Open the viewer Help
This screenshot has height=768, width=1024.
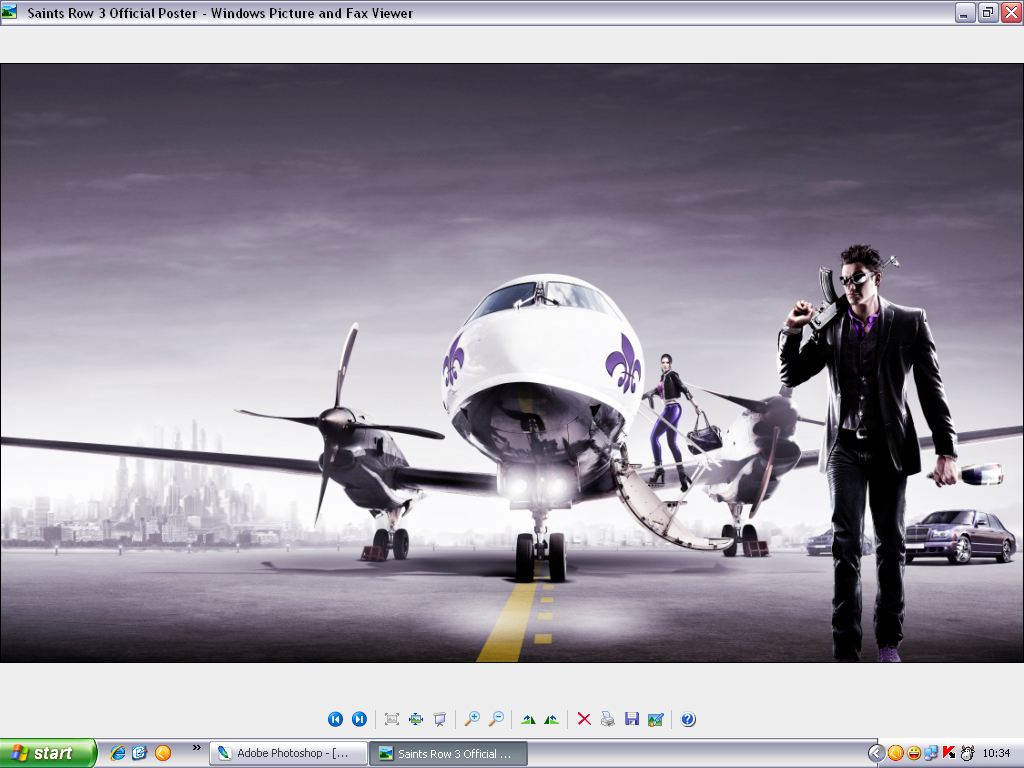click(x=688, y=719)
